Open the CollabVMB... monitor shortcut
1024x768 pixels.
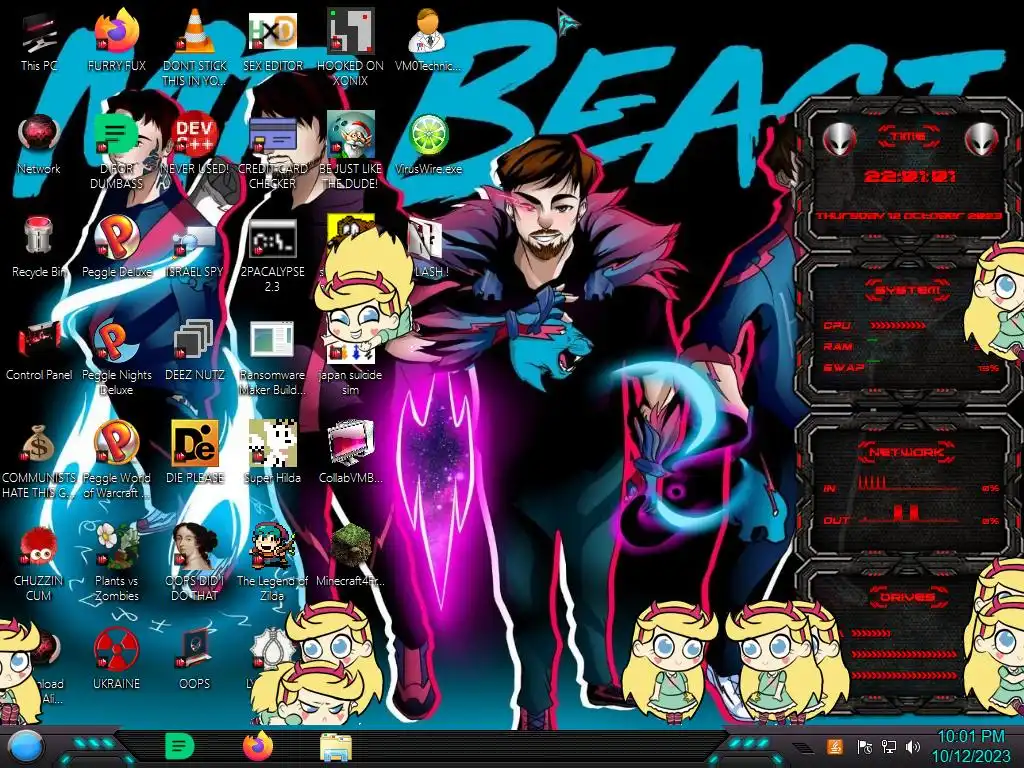[351, 452]
